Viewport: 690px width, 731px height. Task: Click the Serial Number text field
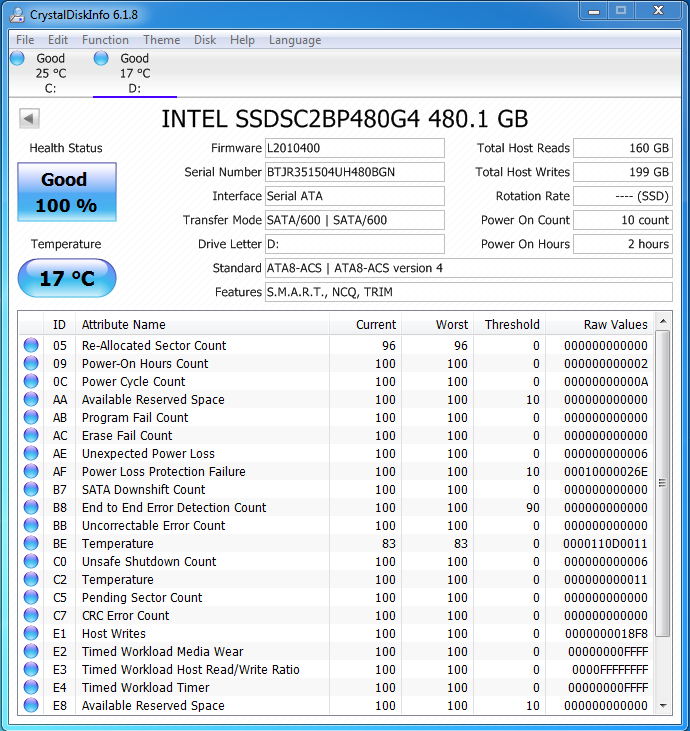tap(354, 172)
